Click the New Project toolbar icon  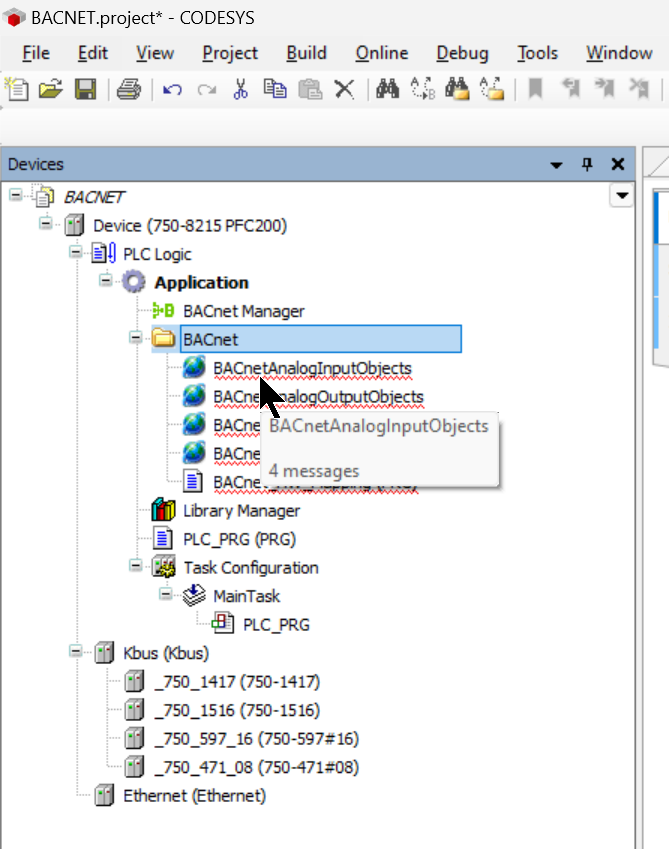[17, 89]
